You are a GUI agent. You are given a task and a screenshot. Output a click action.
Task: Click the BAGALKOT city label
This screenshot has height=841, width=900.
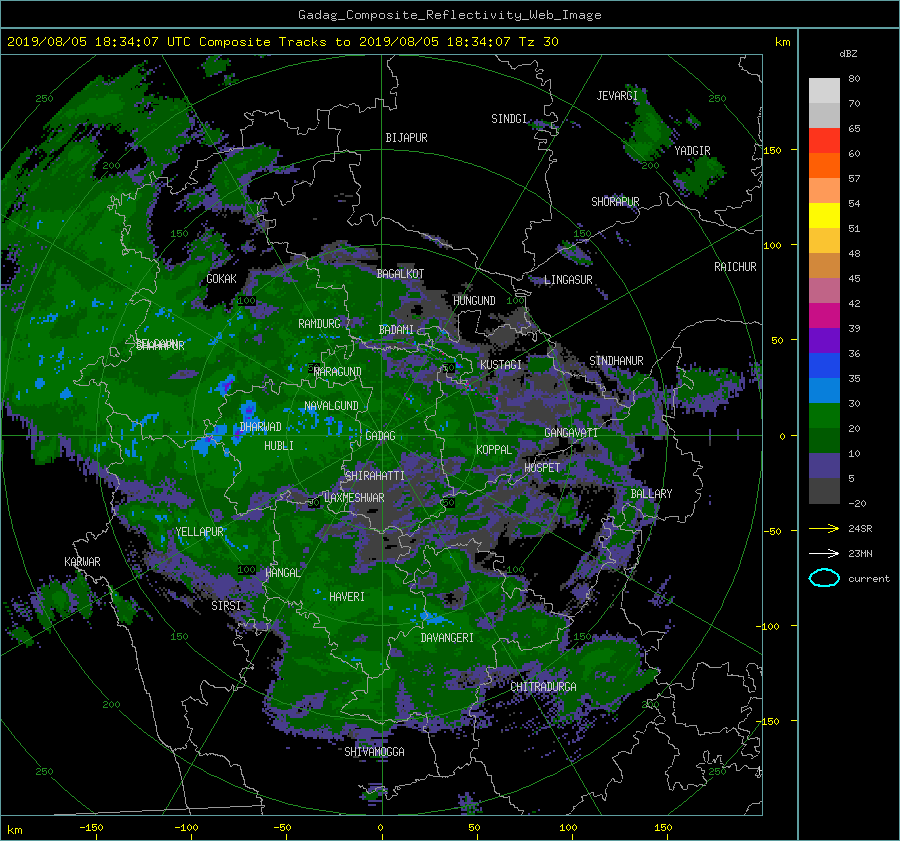click(x=400, y=274)
